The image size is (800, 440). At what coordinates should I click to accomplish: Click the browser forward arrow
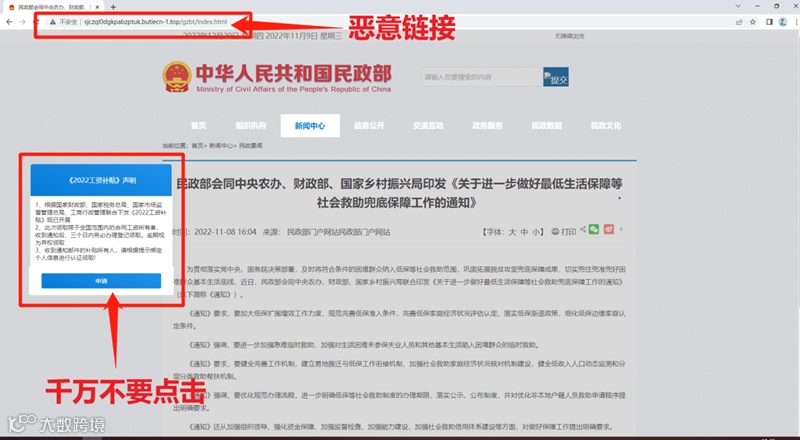22,22
